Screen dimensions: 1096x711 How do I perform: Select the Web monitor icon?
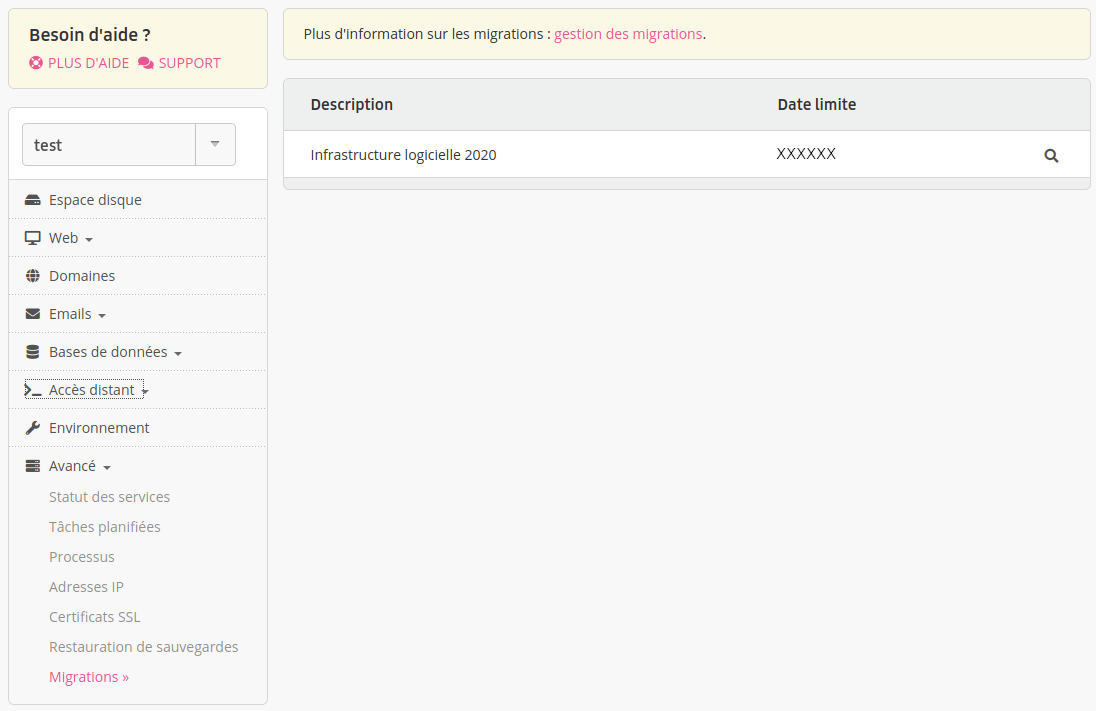pos(32,237)
